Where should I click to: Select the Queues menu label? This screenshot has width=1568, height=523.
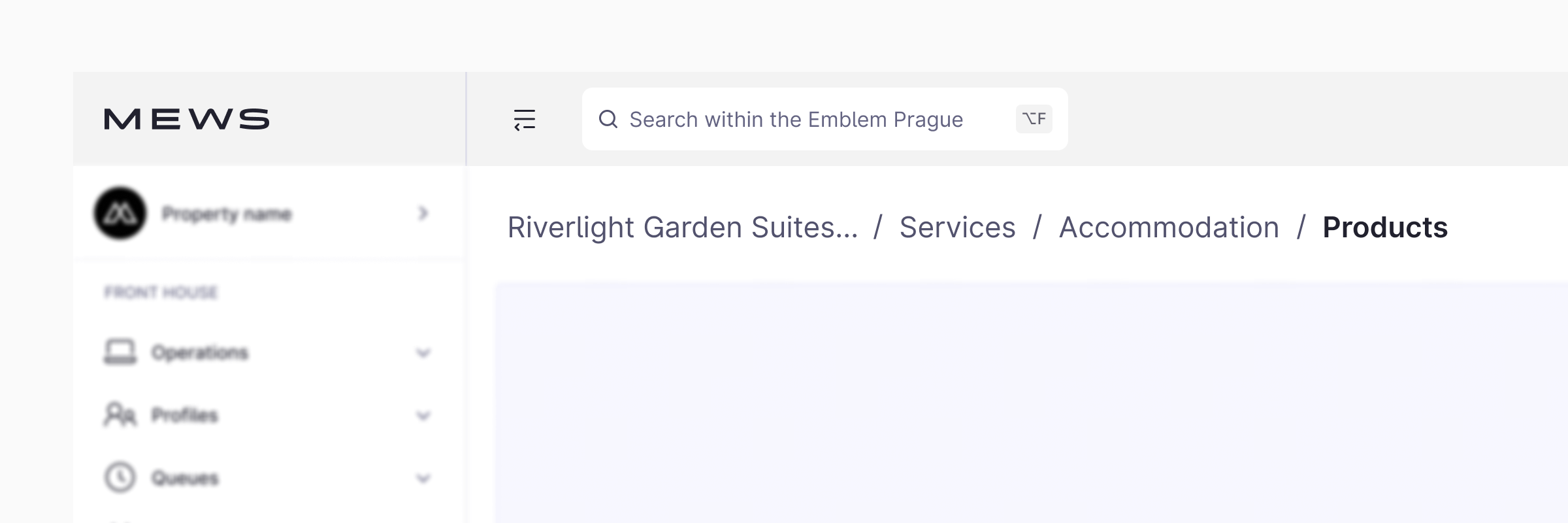coord(185,478)
